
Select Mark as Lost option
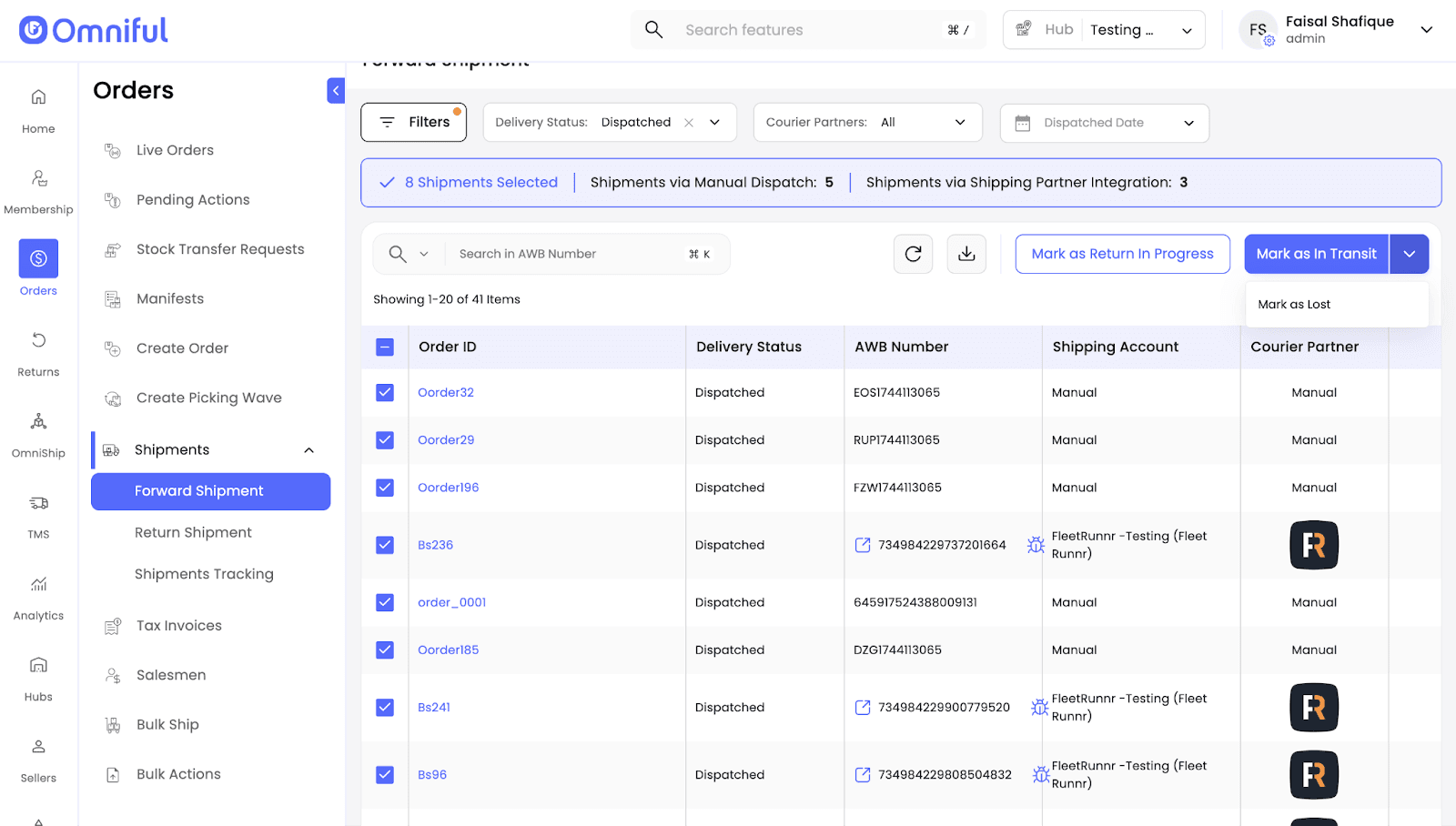point(1294,305)
